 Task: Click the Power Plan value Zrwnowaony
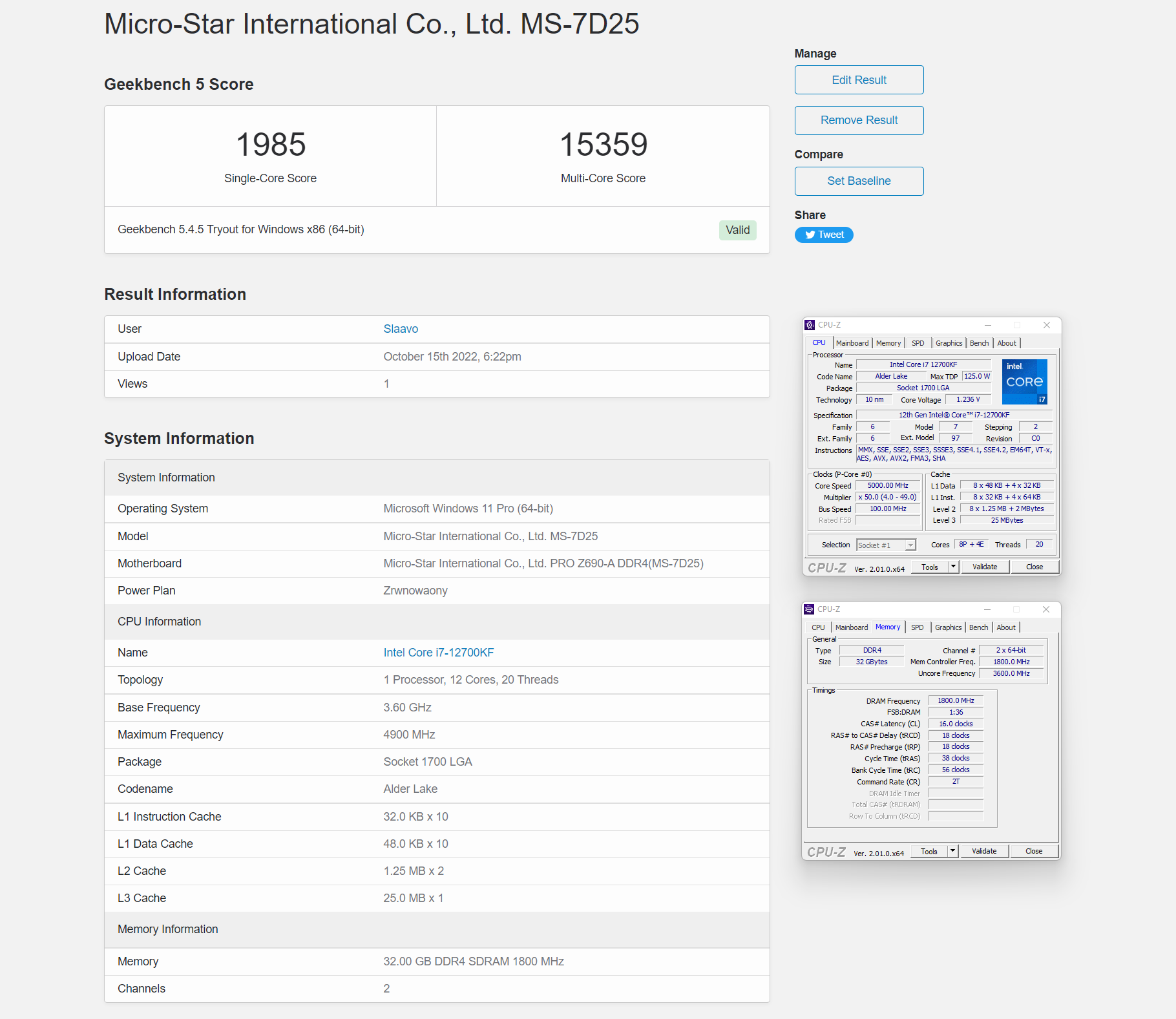pos(415,591)
